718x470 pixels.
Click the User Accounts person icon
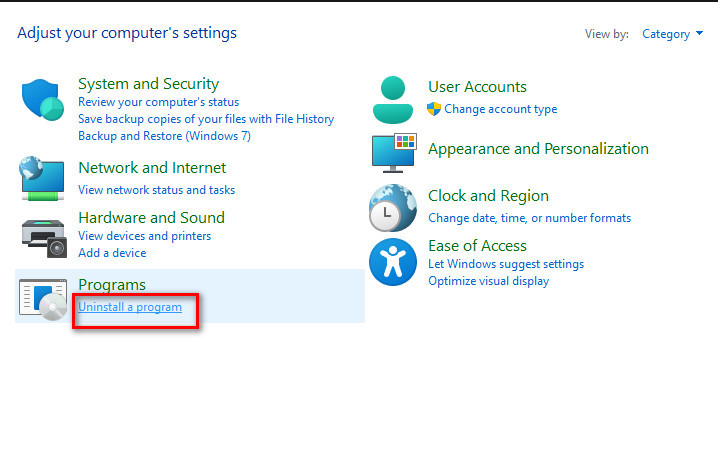pos(392,100)
